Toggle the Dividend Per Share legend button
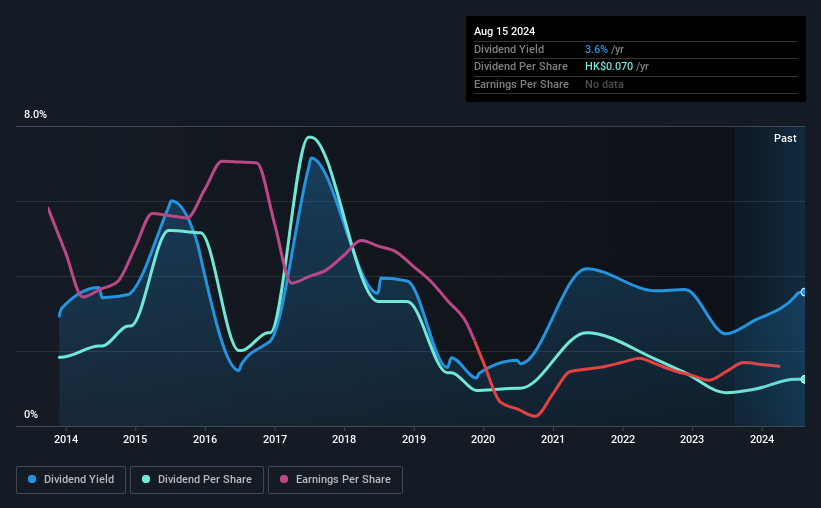Viewport: 821px width, 508px height. coord(197,480)
